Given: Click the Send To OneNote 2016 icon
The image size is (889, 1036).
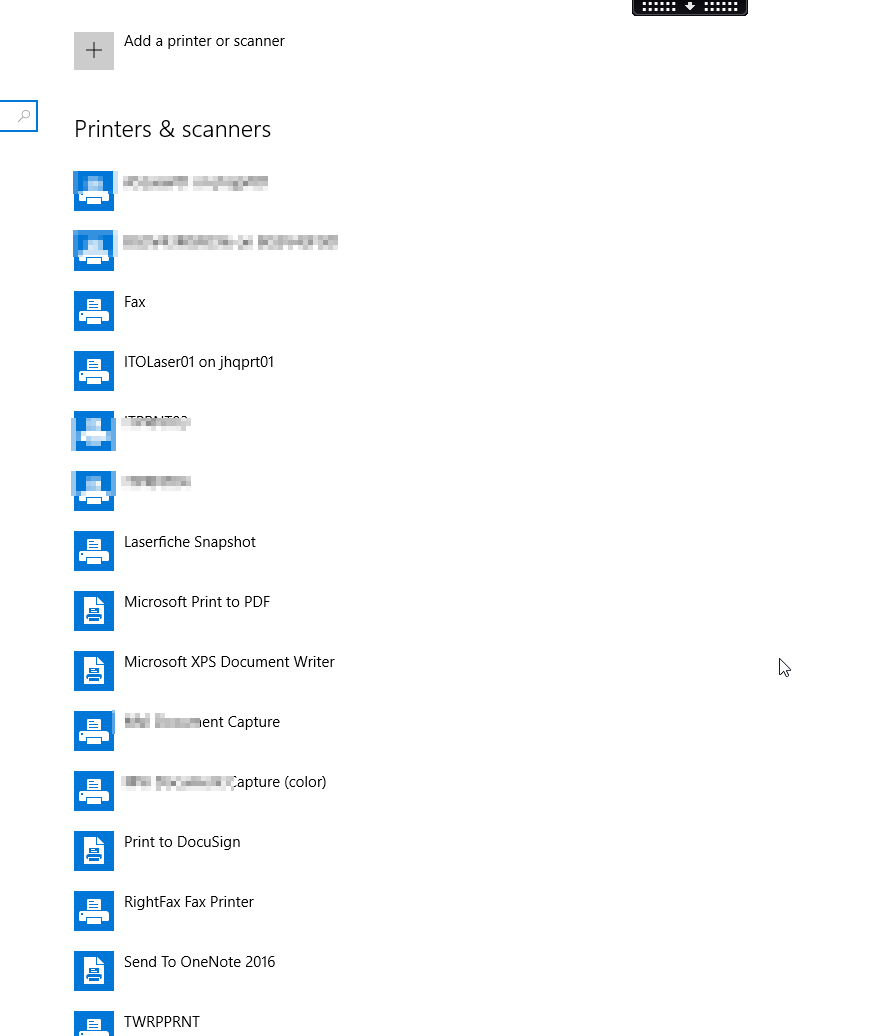Looking at the screenshot, I should pos(94,971).
